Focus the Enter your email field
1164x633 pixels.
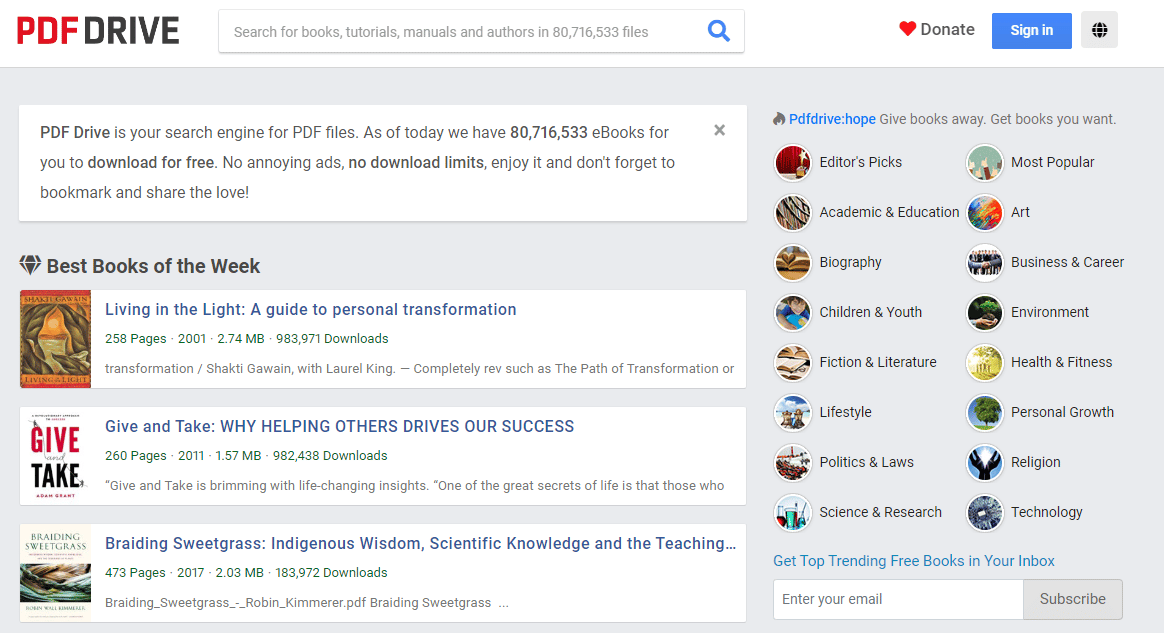pos(897,599)
